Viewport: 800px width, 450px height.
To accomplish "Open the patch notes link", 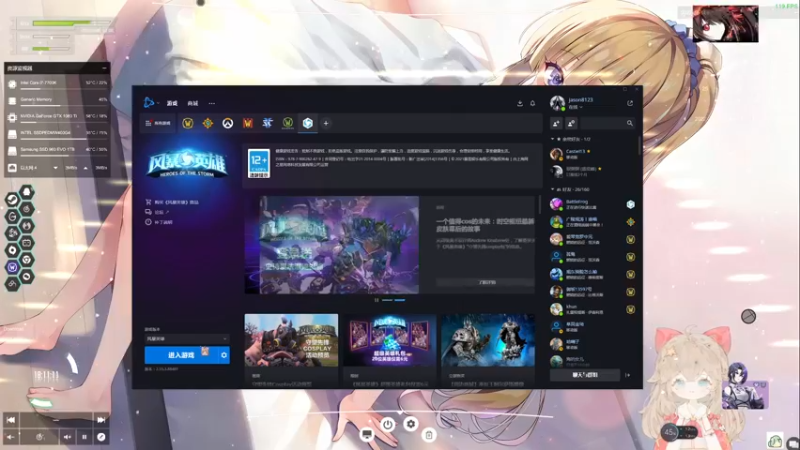I will click(x=159, y=222).
